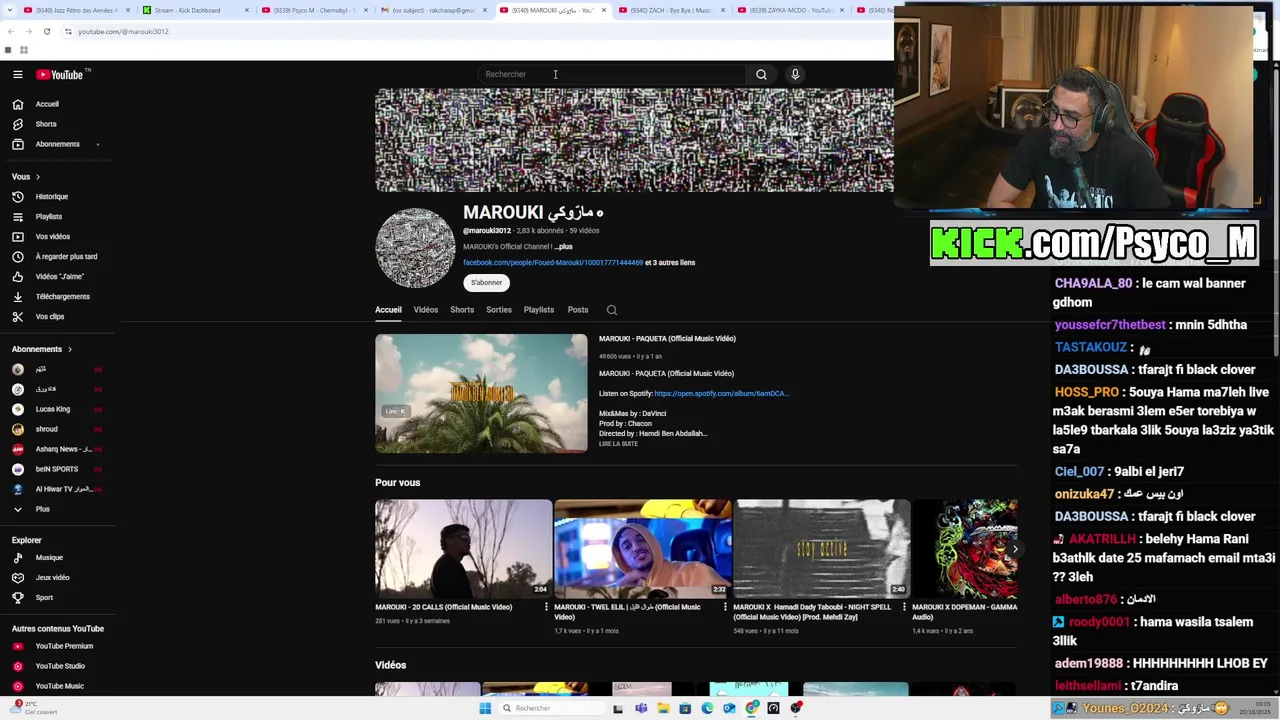Open File Explorer from the taskbar
This screenshot has width=1280, height=720.
663,708
